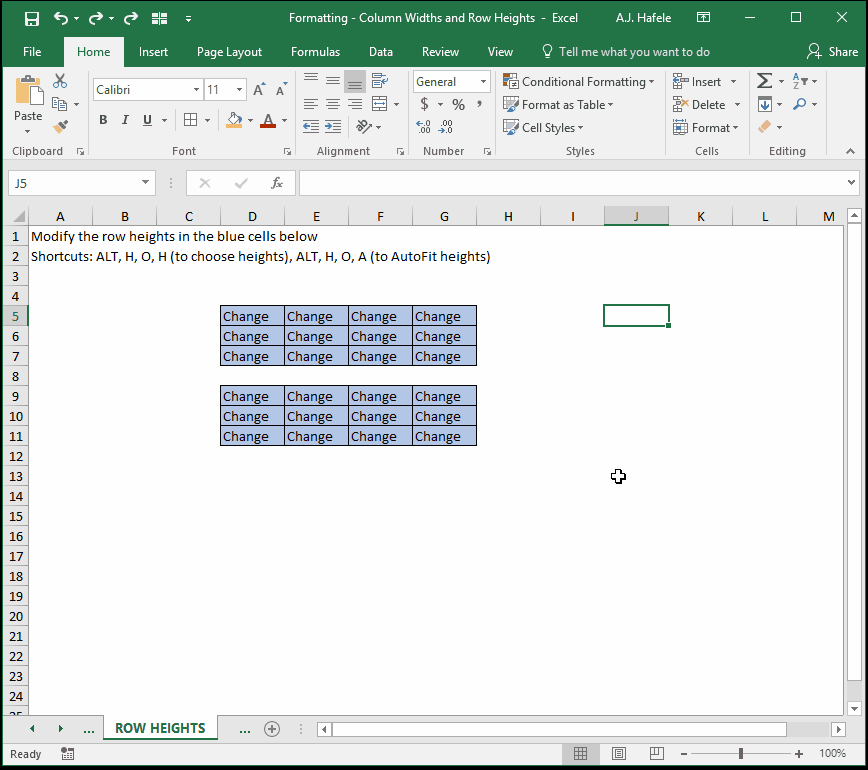Click the Clear eraser icon
Image resolution: width=868 pixels, height=770 pixels.
click(x=764, y=127)
